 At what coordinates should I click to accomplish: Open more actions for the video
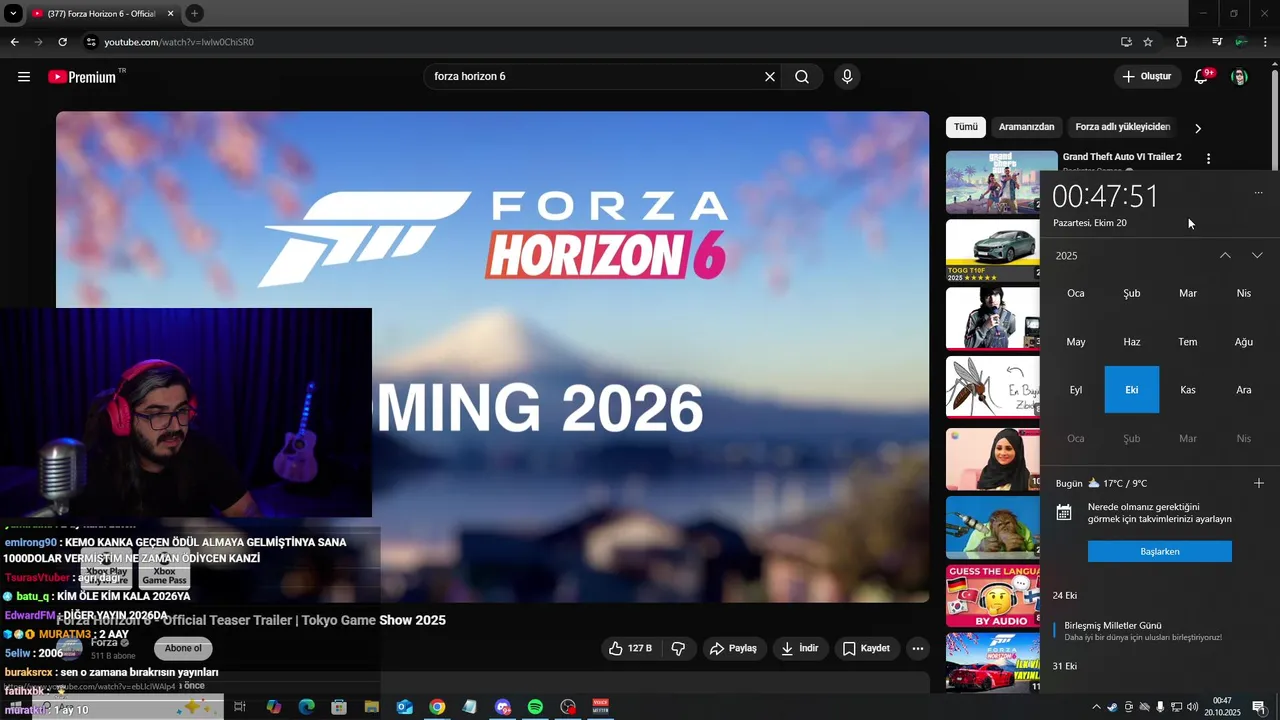(918, 648)
